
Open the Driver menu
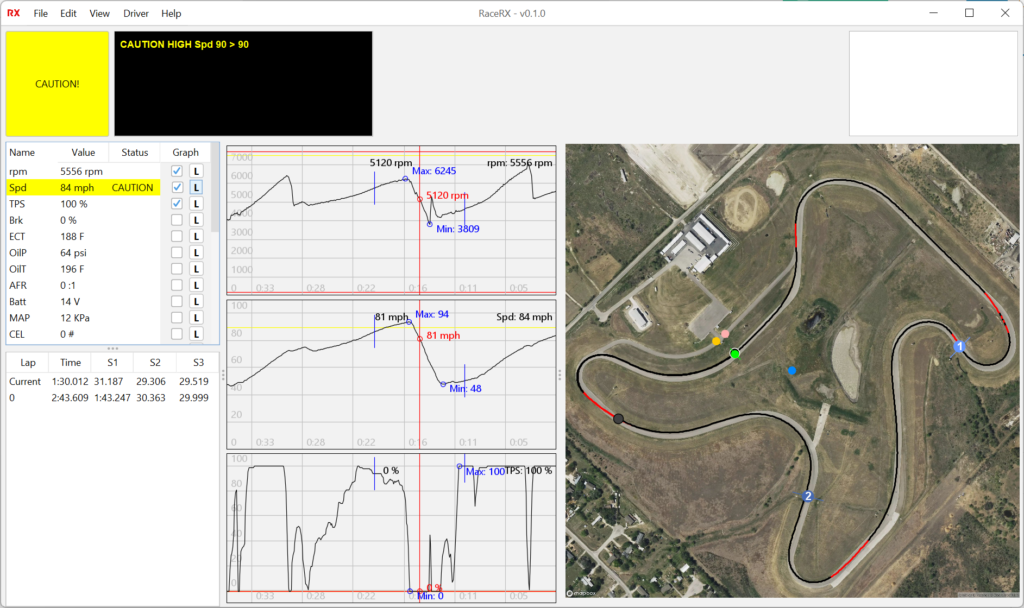[135, 13]
